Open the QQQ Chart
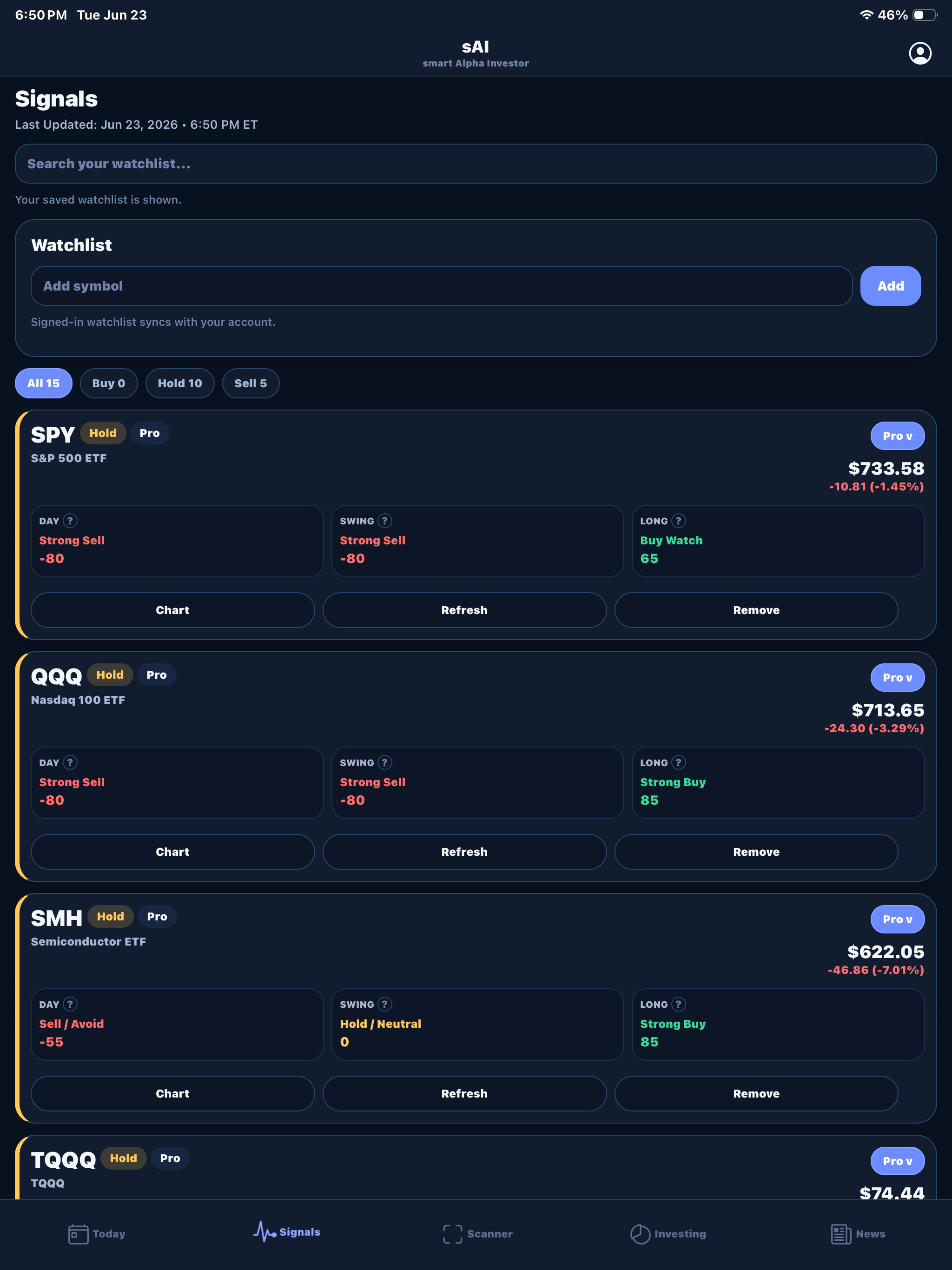This screenshot has width=952, height=1270. (172, 852)
